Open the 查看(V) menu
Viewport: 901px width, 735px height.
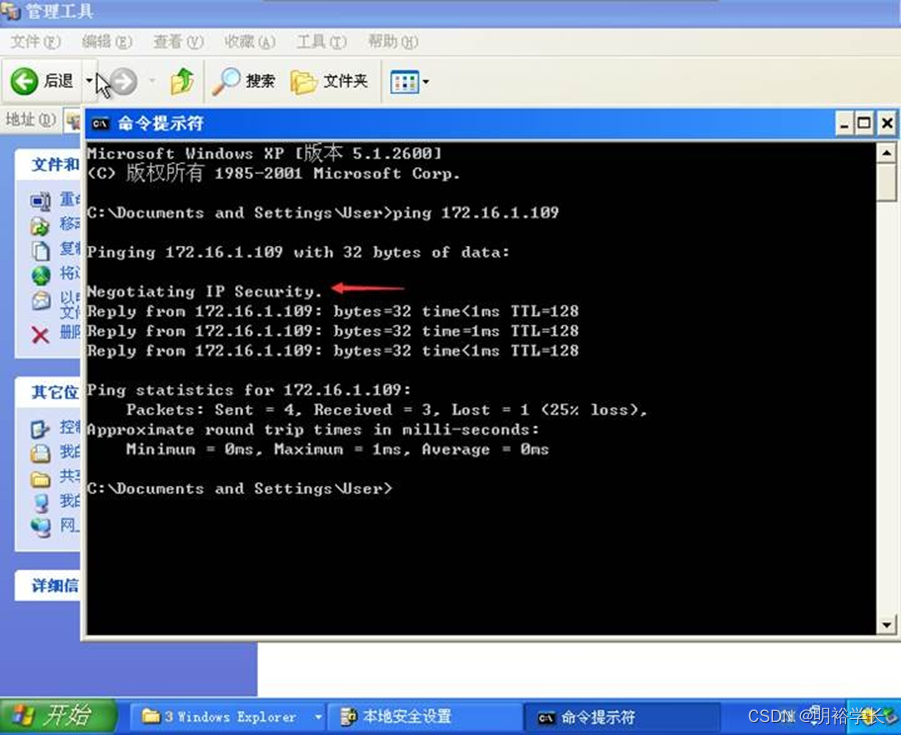pos(178,41)
